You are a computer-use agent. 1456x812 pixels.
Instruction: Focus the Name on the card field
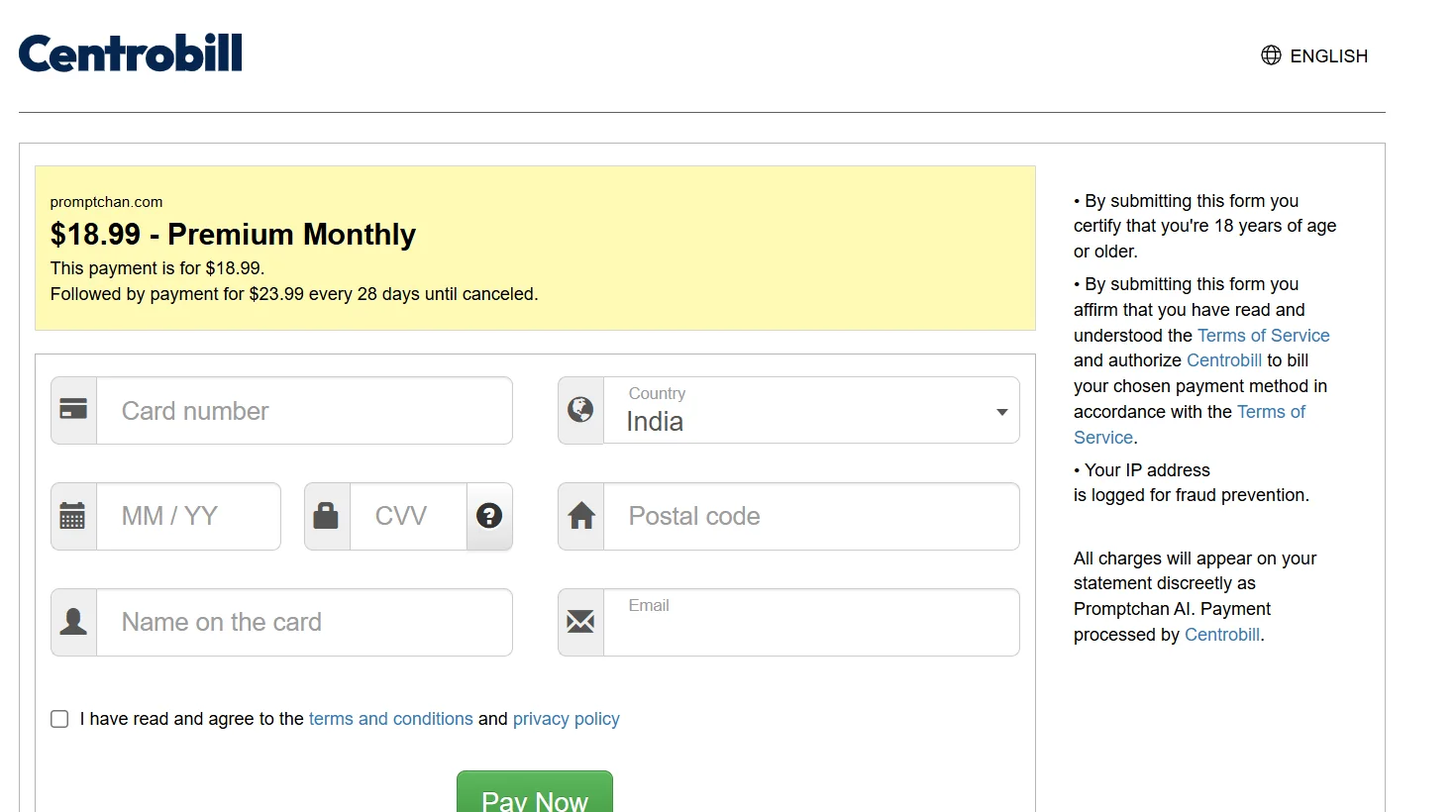tap(304, 622)
